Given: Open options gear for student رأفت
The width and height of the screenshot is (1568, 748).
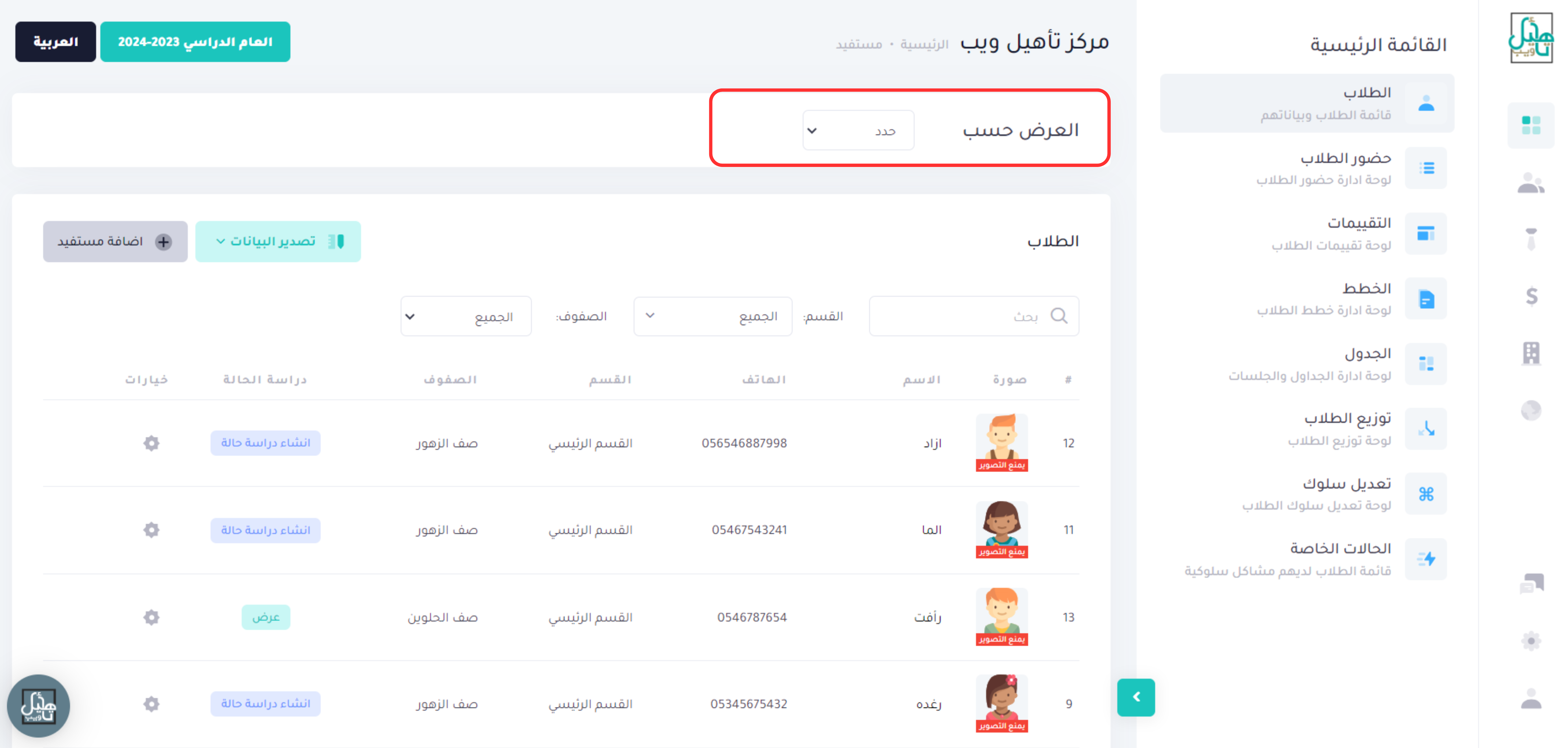Looking at the screenshot, I should click(151, 617).
